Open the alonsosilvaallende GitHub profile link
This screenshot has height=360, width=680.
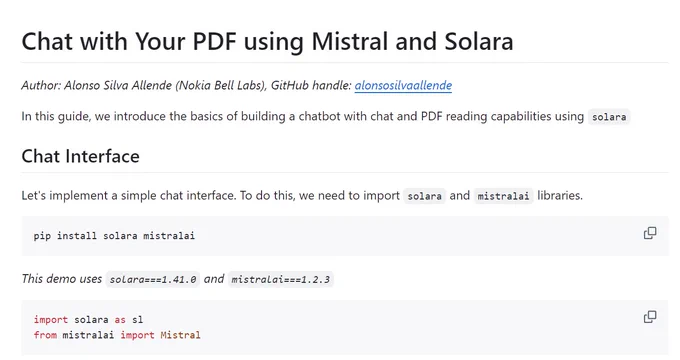click(x=403, y=85)
